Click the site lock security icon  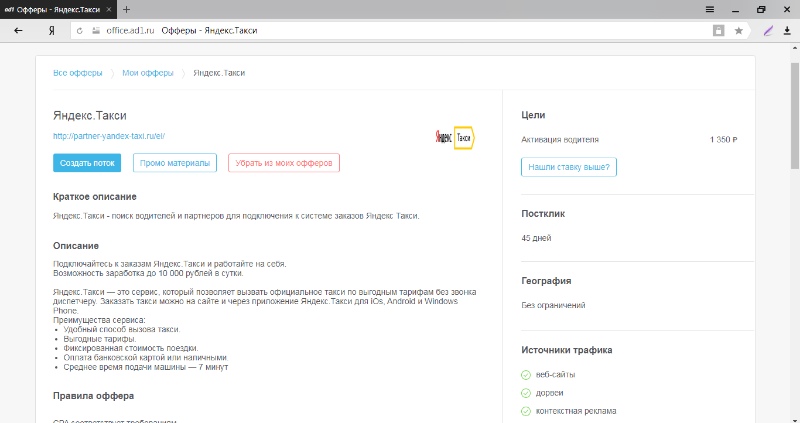(97, 31)
